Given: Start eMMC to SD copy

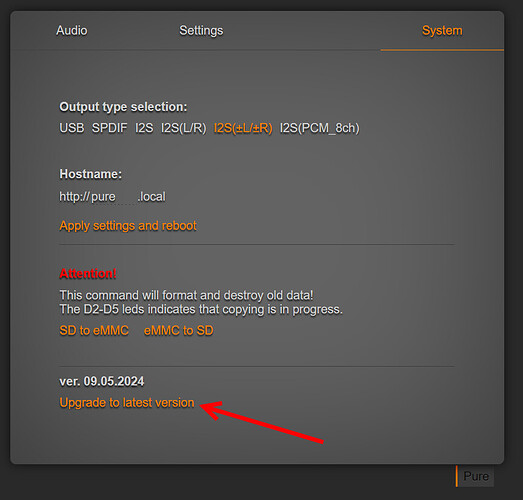Looking at the screenshot, I should pos(178,331).
